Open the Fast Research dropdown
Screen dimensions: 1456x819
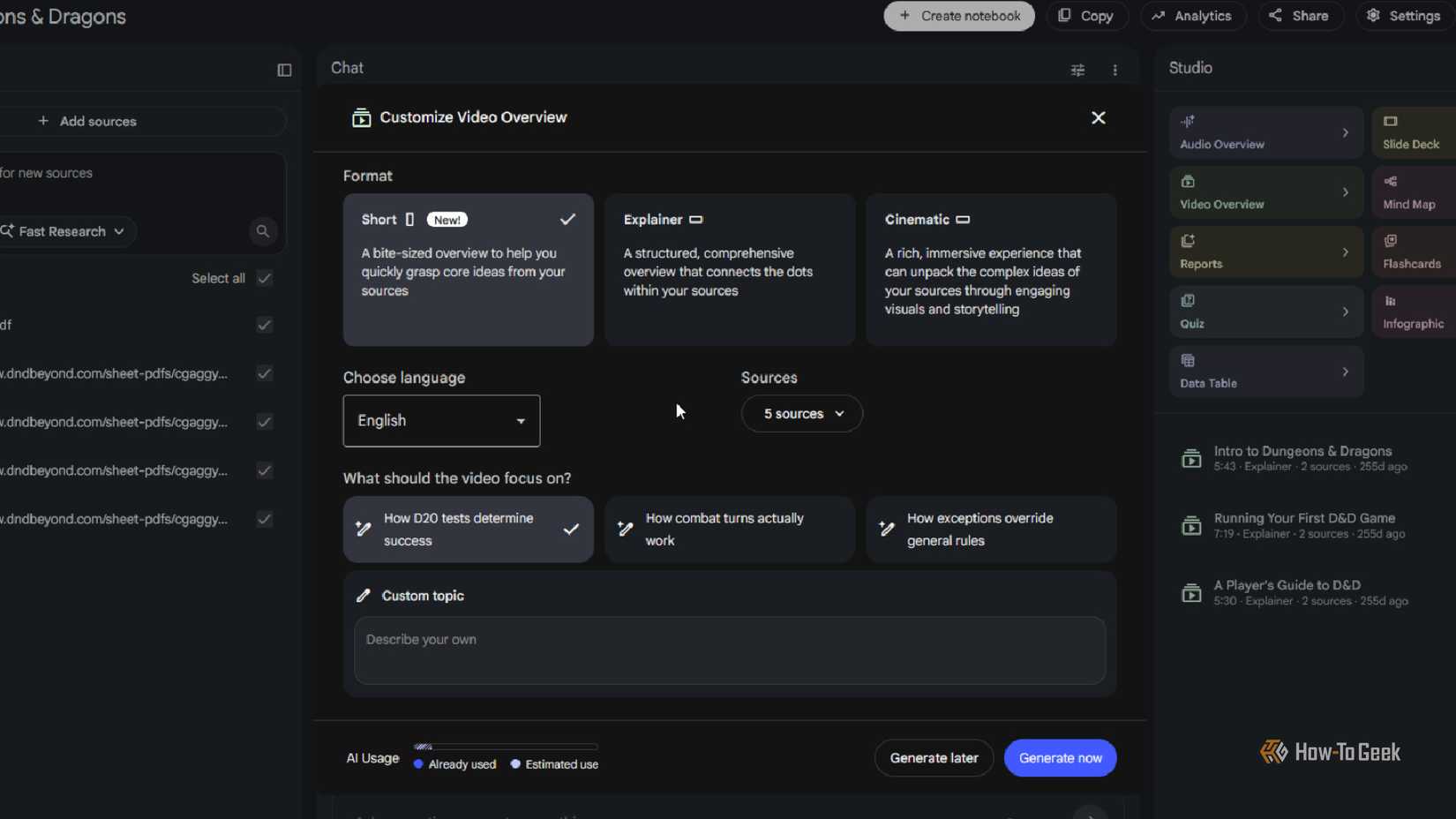coord(65,231)
